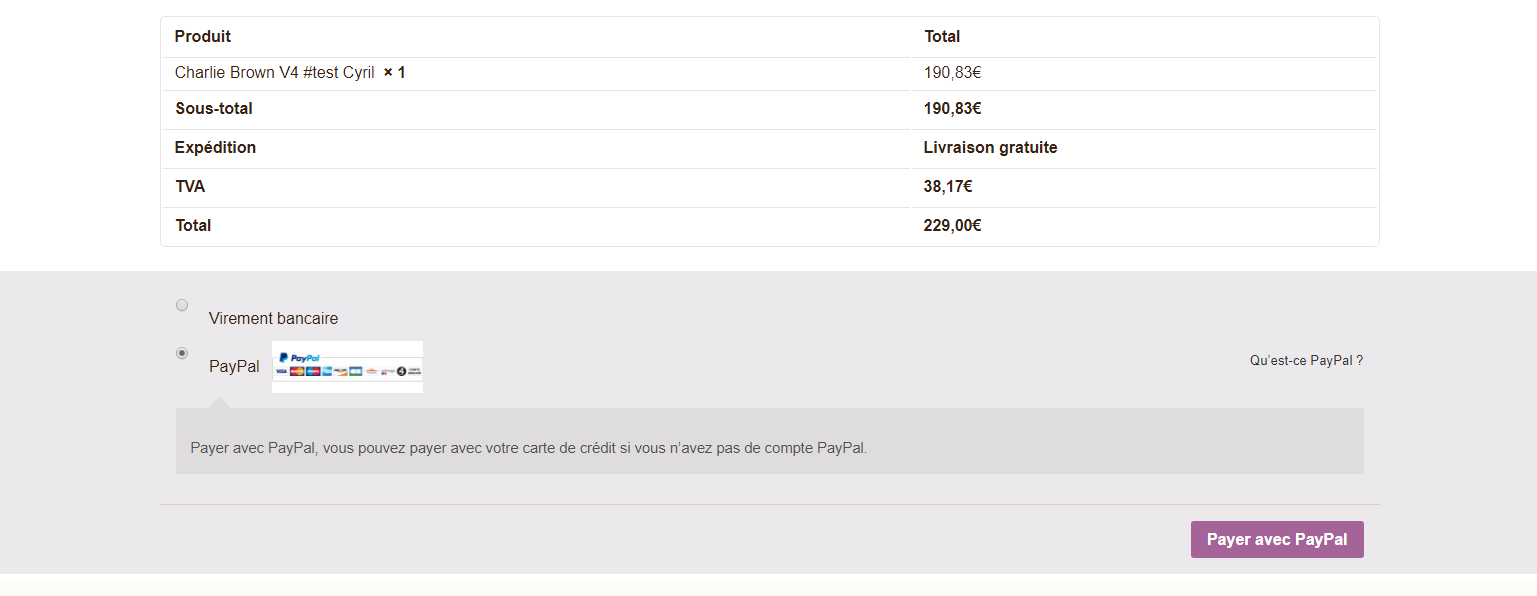The image size is (1537, 596).
Task: Click the Sous-total row label
Action: (x=214, y=109)
